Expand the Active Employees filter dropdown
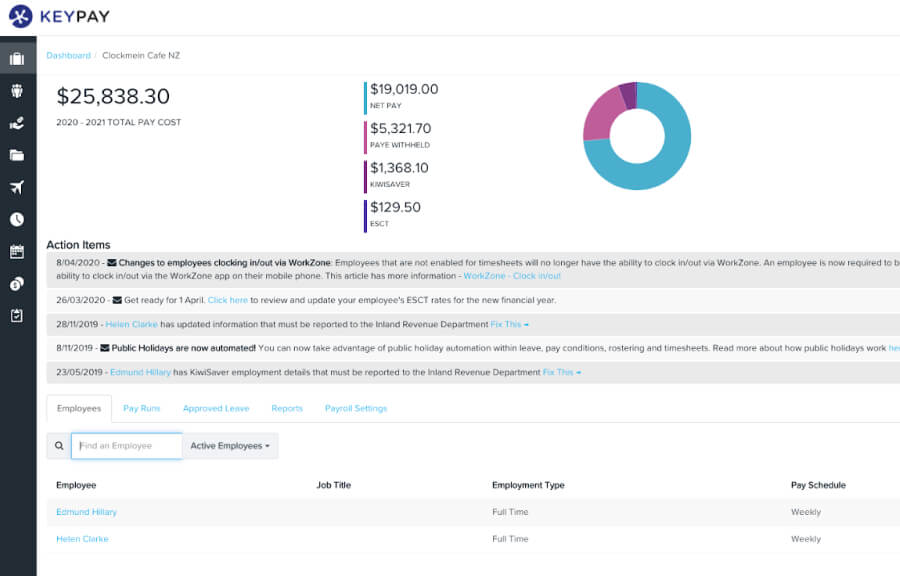900x576 pixels. coord(230,446)
